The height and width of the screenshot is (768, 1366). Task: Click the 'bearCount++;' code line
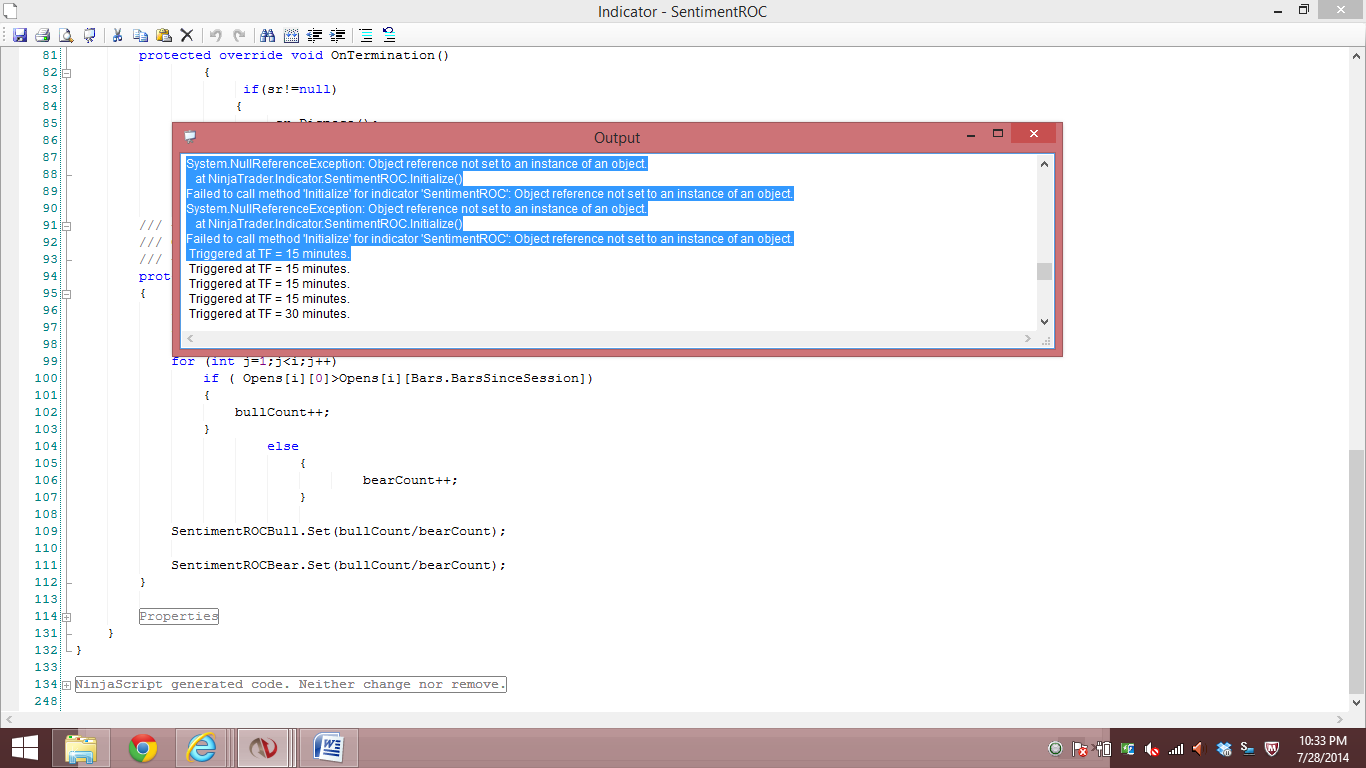pyautogui.click(x=410, y=480)
